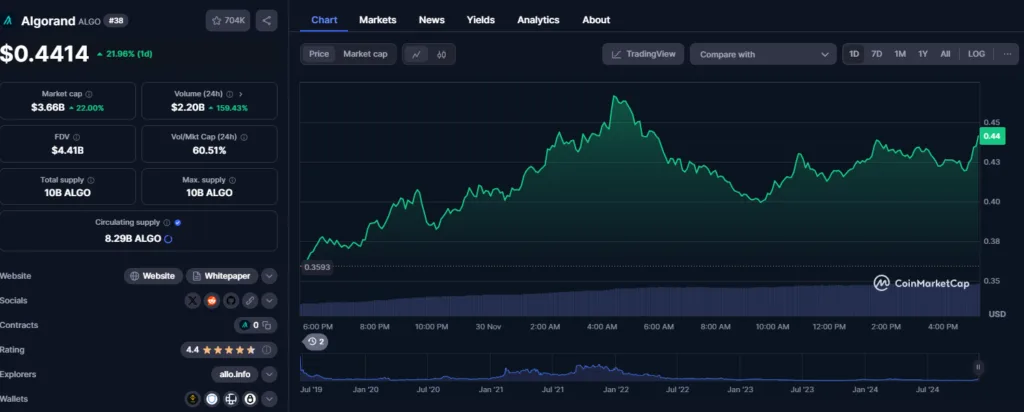Open the more options ellipsis on chart

pyautogui.click(x=1006, y=54)
